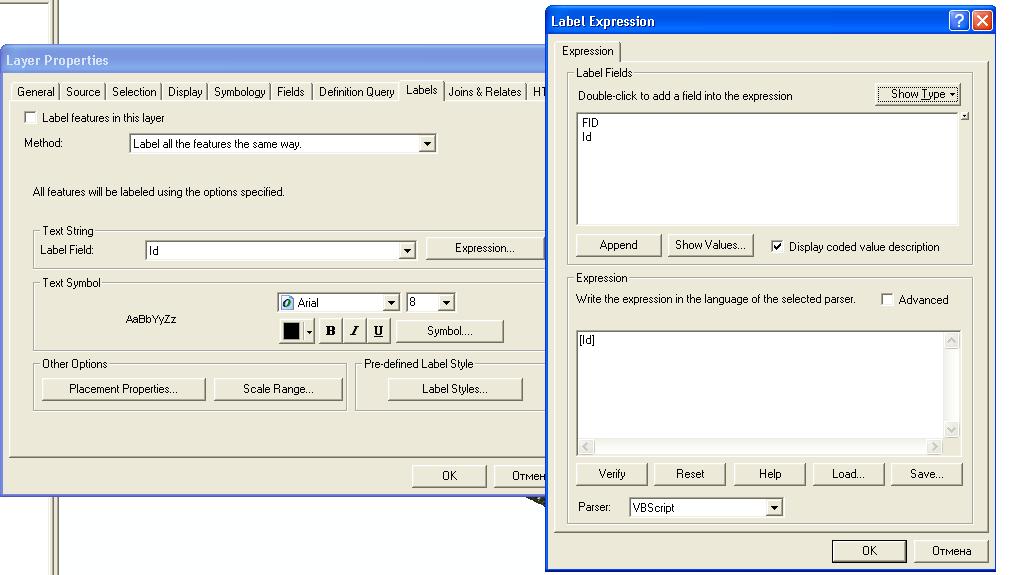Toggle Bold text formatting button
This screenshot has height=575, width=1036.
330,330
